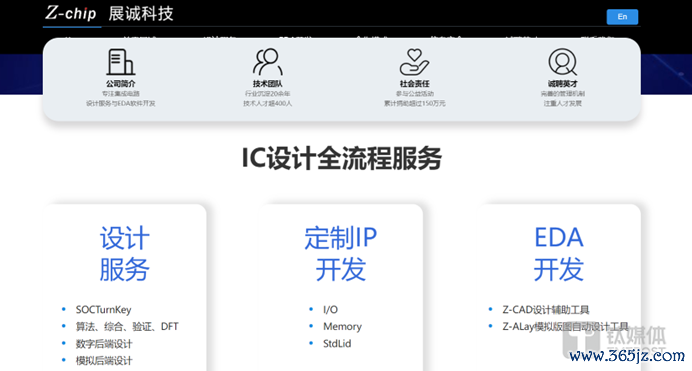The width and height of the screenshot is (692, 371).
Task: Open the 公司简介 label link
Action: [x=120, y=84]
